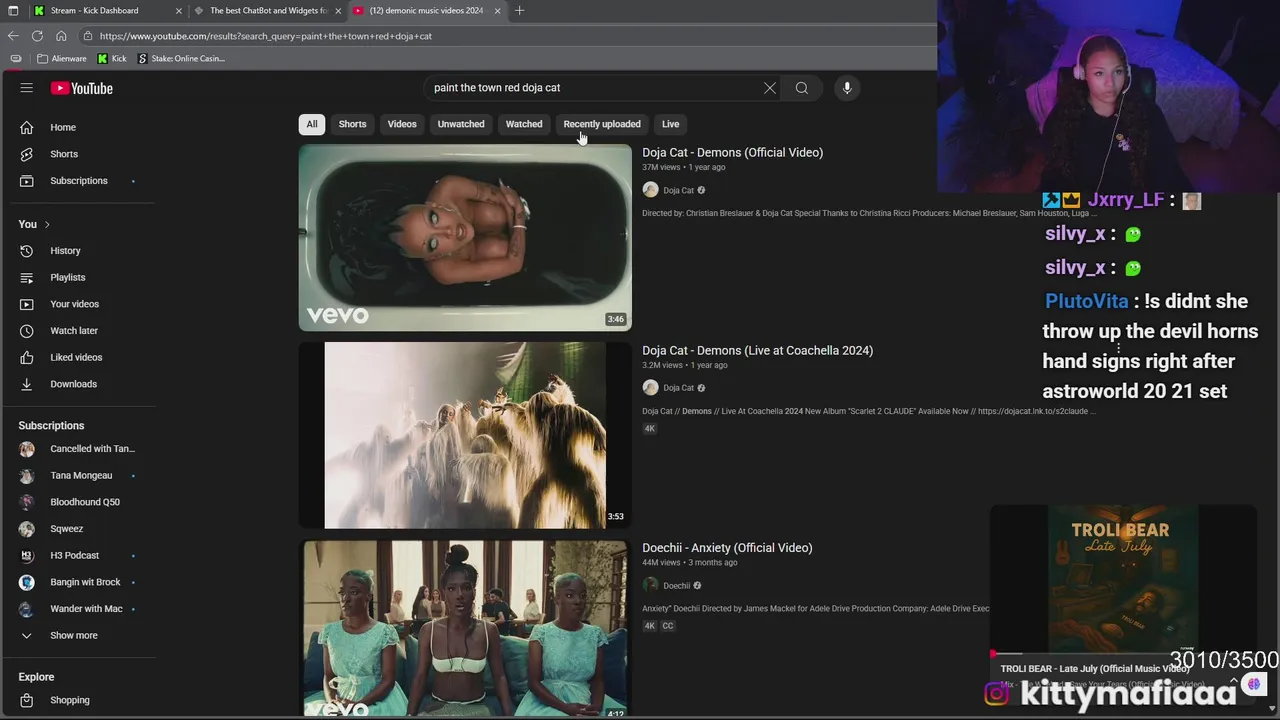Viewport: 1280px width, 720px height.
Task: Clear the search box with X icon
Action: coord(770,88)
